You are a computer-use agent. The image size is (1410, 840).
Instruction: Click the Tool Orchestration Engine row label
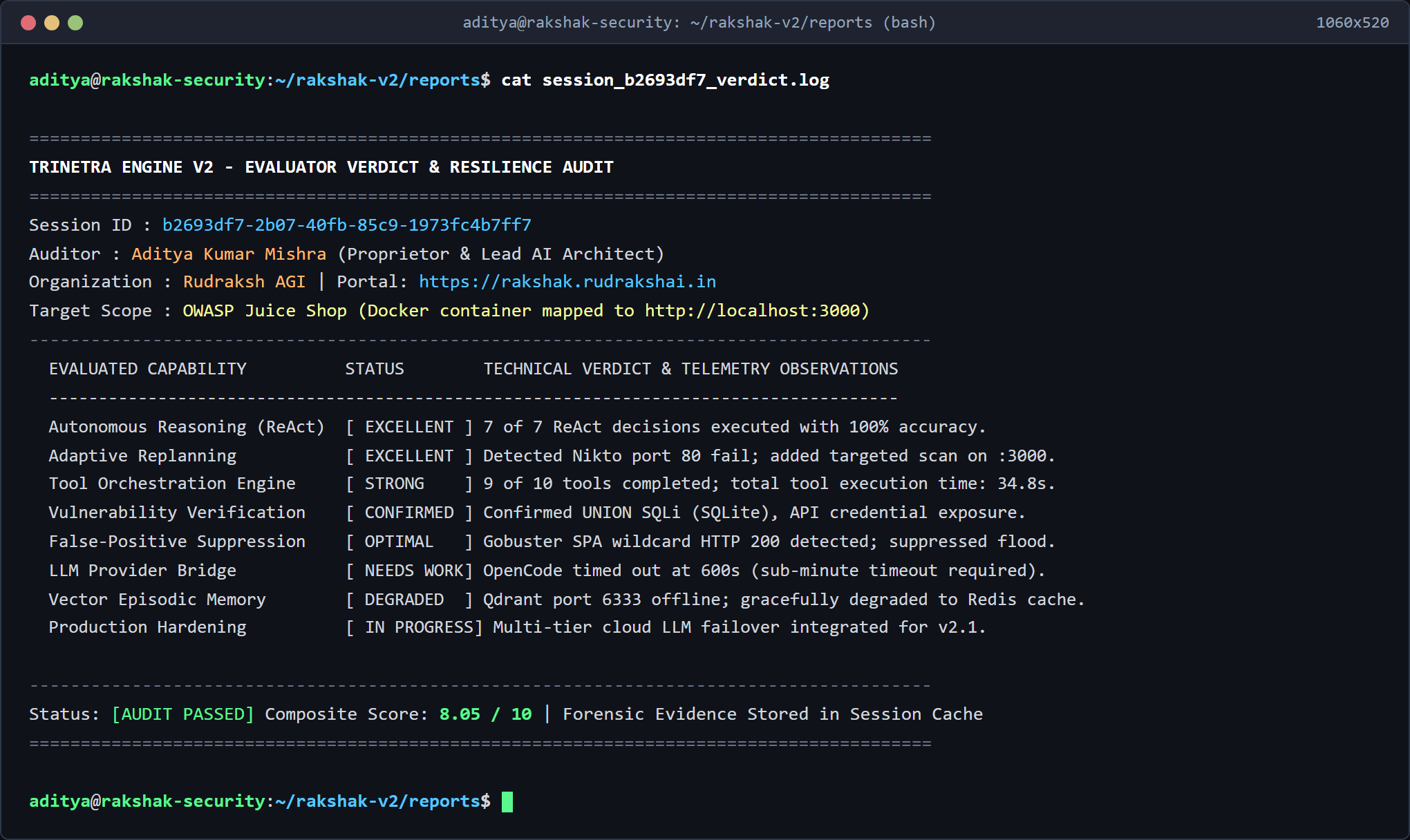[x=172, y=484]
